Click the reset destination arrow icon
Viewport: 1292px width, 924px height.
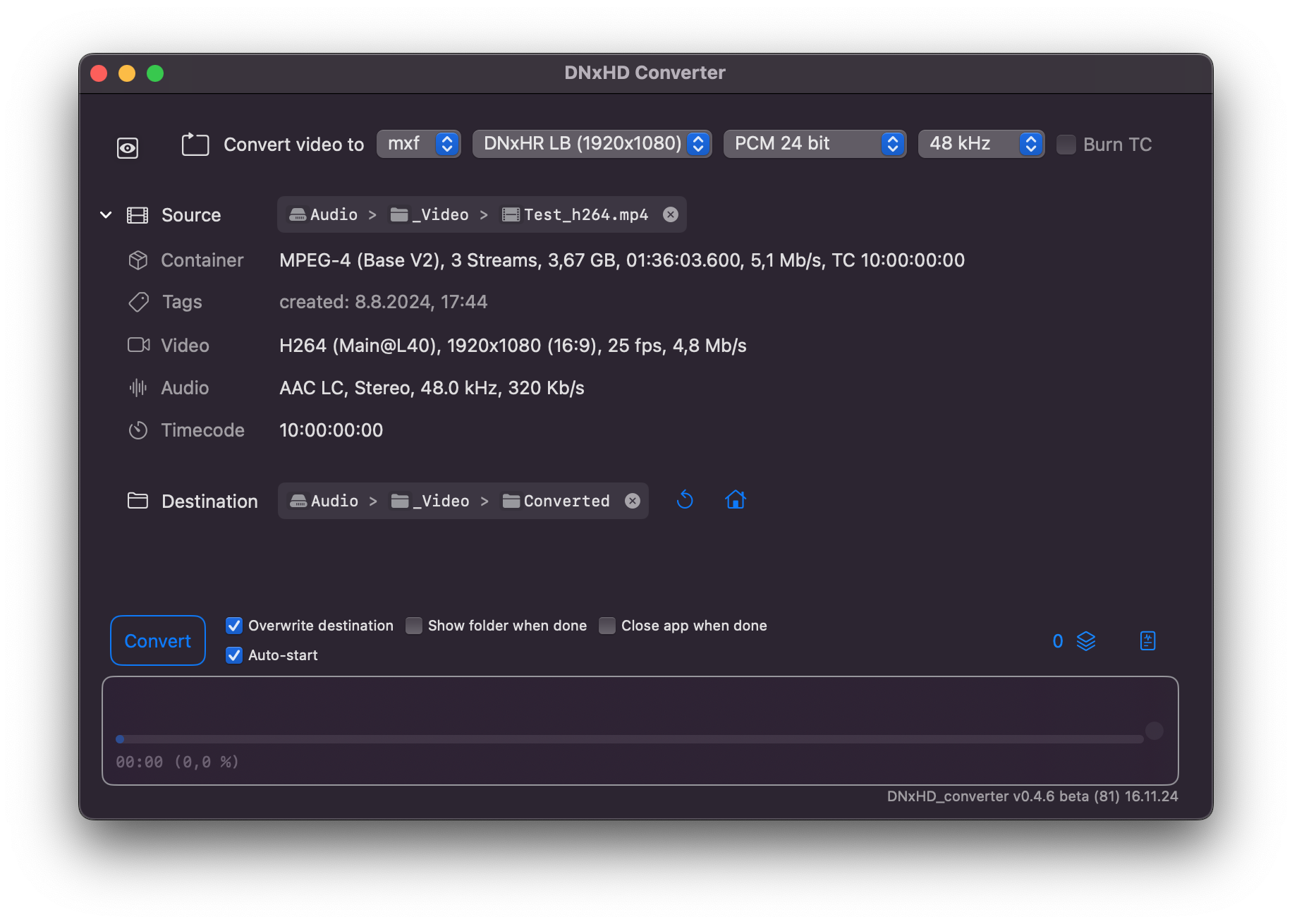pyautogui.click(x=685, y=500)
